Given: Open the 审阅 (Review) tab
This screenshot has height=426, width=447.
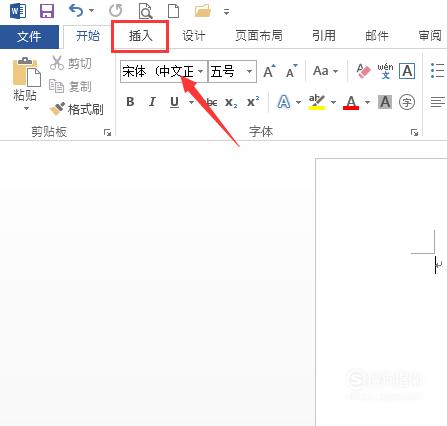Looking at the screenshot, I should (430, 36).
